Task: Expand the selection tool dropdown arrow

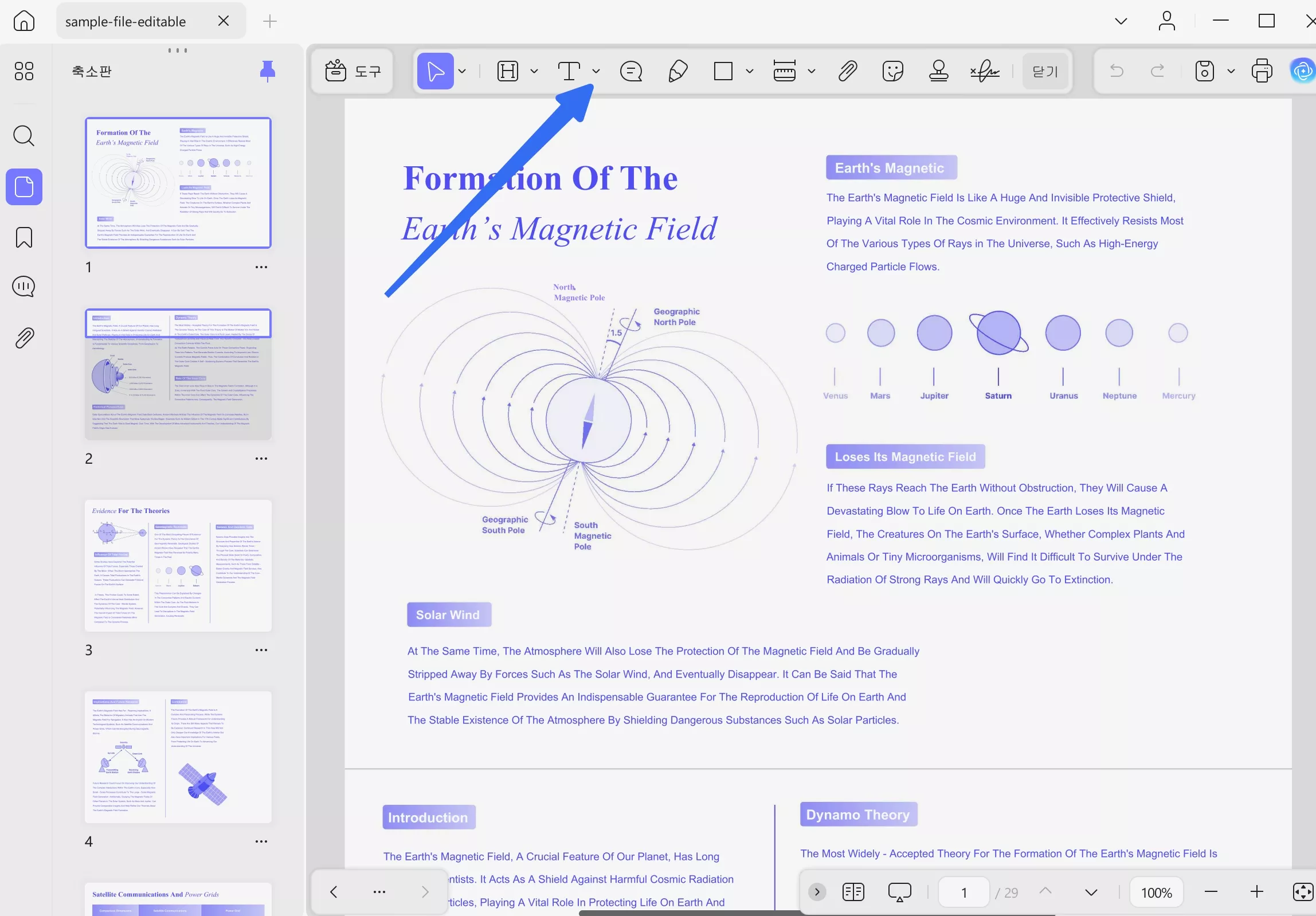Action: pos(462,71)
